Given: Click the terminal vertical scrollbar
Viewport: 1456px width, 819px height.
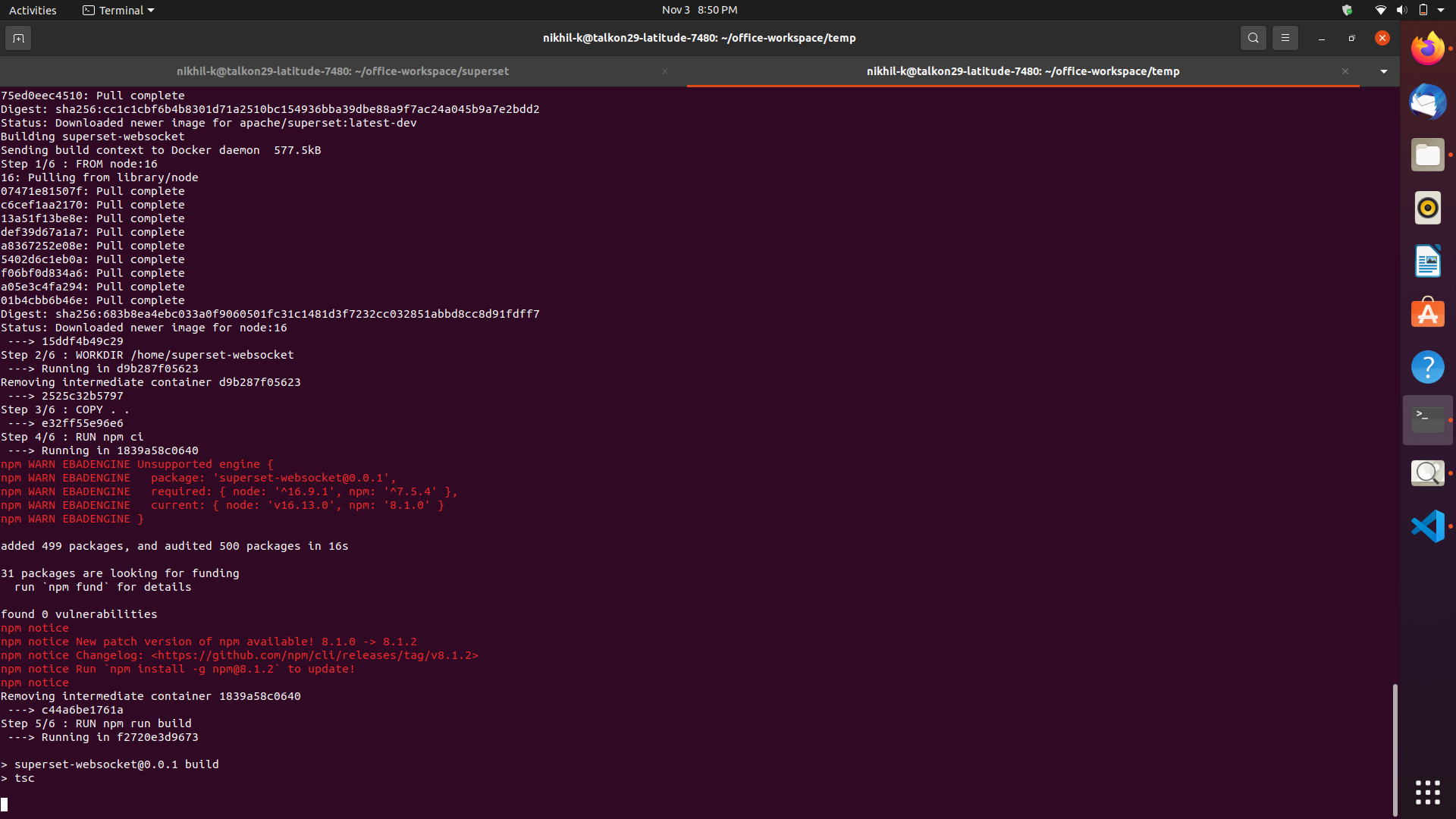Looking at the screenshot, I should point(1395,749).
